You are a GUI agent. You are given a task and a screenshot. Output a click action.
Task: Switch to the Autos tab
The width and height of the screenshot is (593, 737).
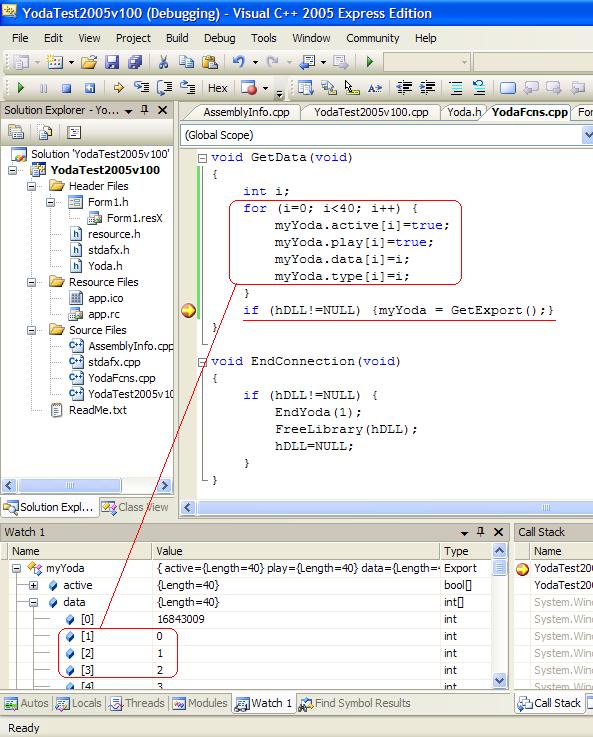pos(26,703)
